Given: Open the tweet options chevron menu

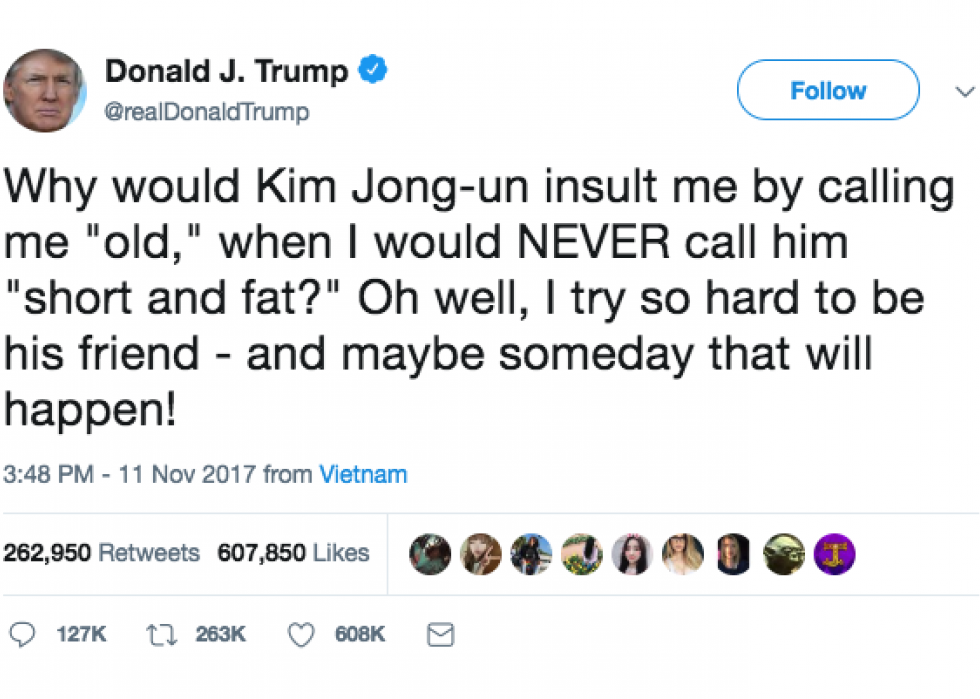Looking at the screenshot, I should point(965,91).
